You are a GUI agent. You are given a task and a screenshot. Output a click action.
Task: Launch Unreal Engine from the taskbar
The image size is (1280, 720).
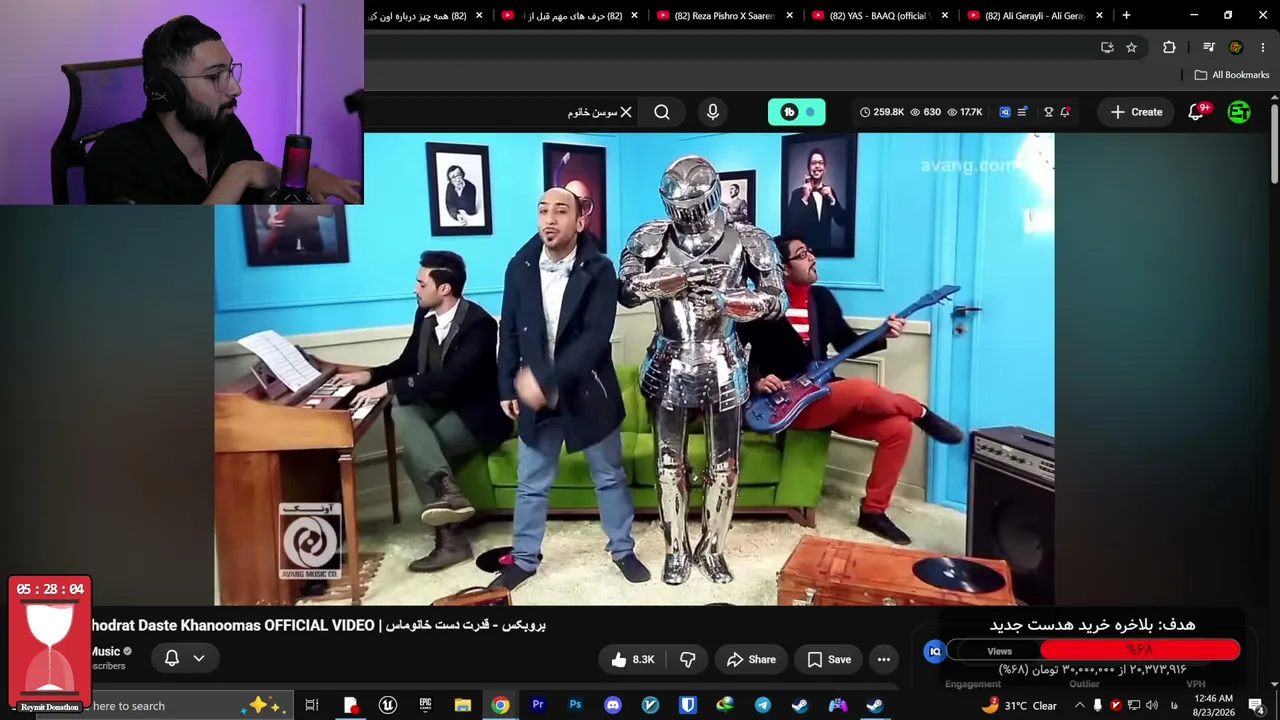pyautogui.click(x=388, y=706)
